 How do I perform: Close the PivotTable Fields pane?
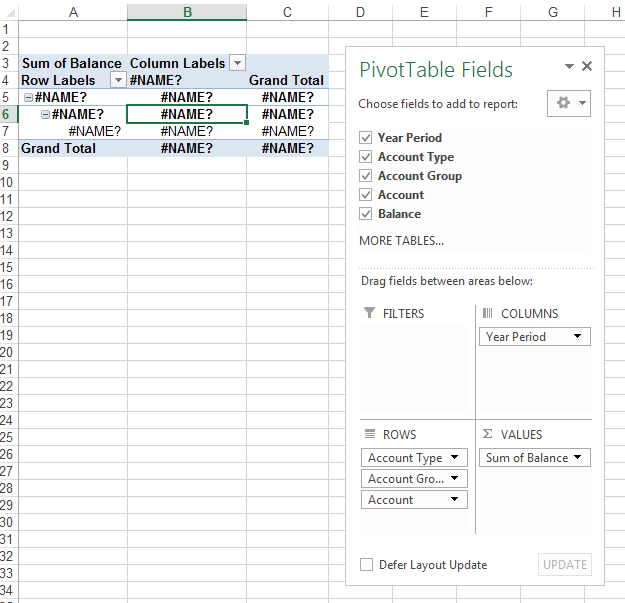click(x=587, y=67)
